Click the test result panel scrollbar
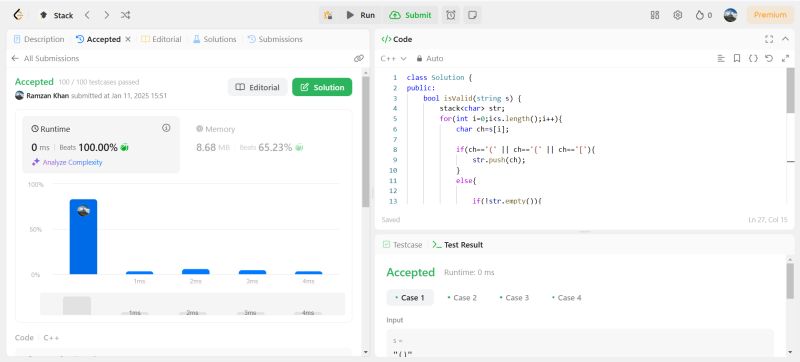The height and width of the screenshot is (362, 800). coord(790,282)
